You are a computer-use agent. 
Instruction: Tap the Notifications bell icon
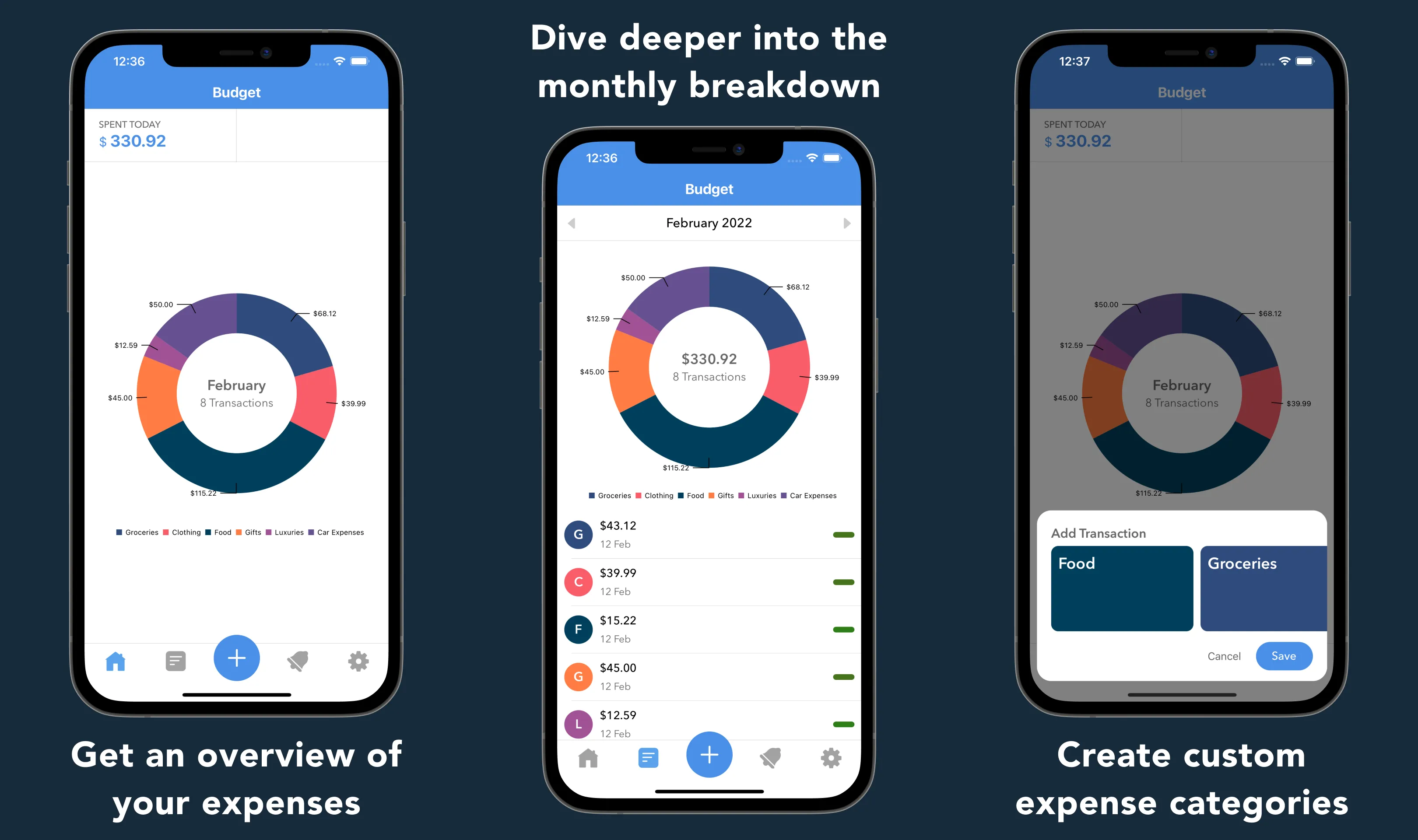(x=297, y=658)
